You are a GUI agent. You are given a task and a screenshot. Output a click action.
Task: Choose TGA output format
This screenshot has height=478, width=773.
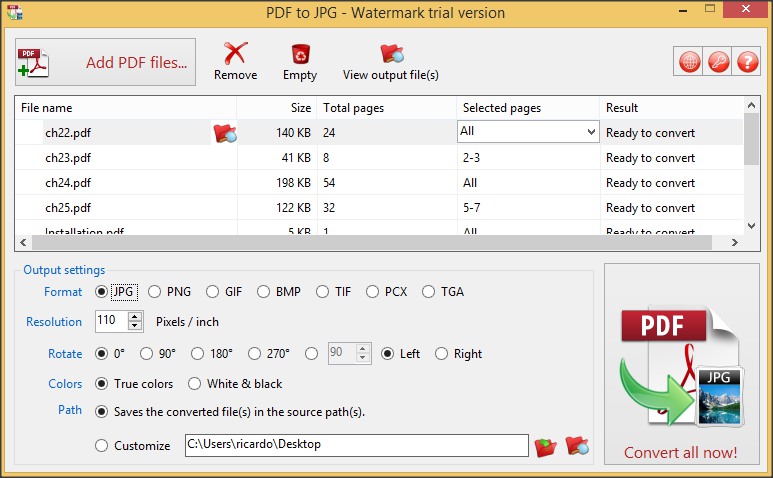428,292
